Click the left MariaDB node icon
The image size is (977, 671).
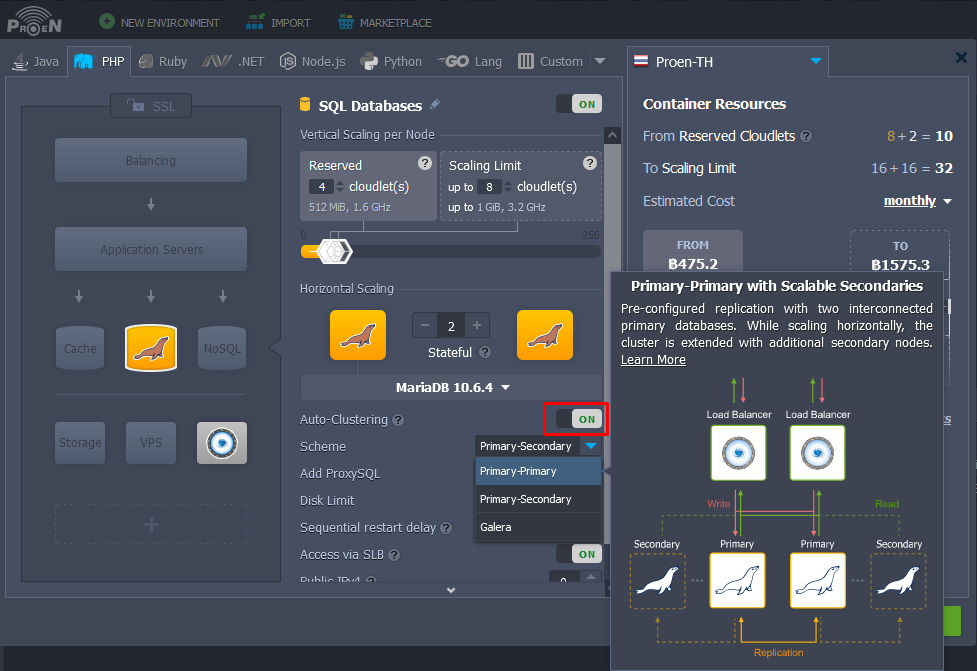(x=358, y=335)
